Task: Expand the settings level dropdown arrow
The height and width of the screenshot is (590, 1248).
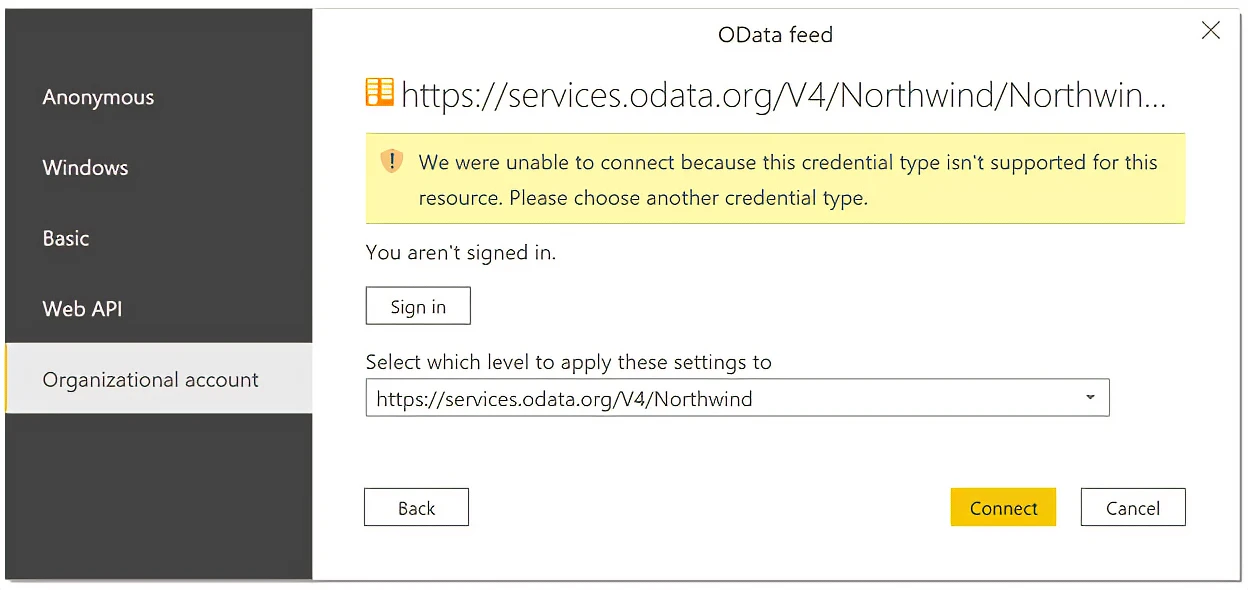Action: point(1090,398)
